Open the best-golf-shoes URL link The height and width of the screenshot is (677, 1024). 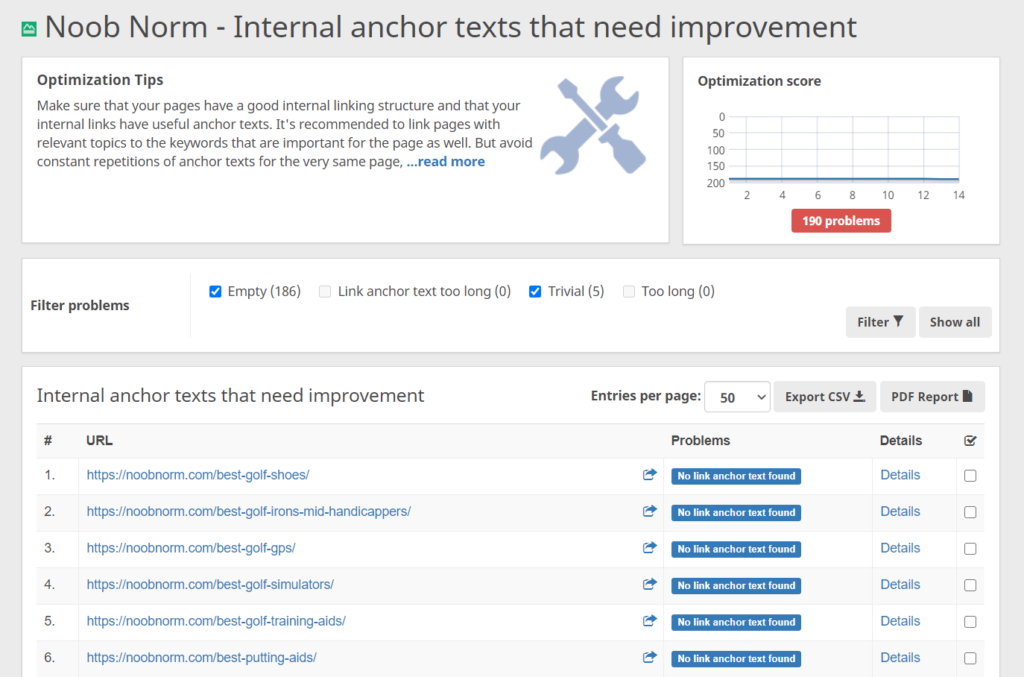(x=198, y=475)
